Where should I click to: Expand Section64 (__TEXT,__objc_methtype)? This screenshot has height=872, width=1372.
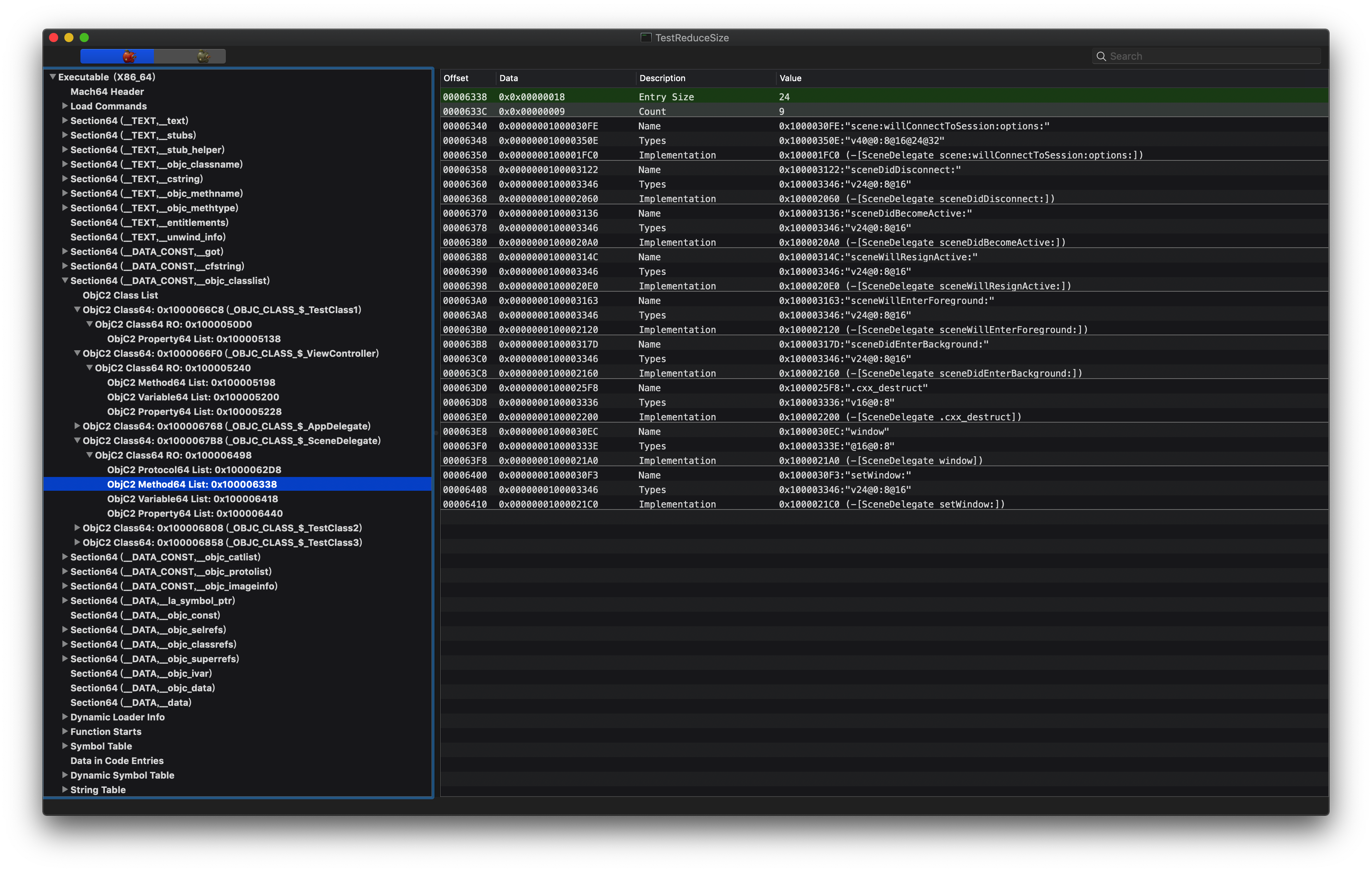click(64, 207)
